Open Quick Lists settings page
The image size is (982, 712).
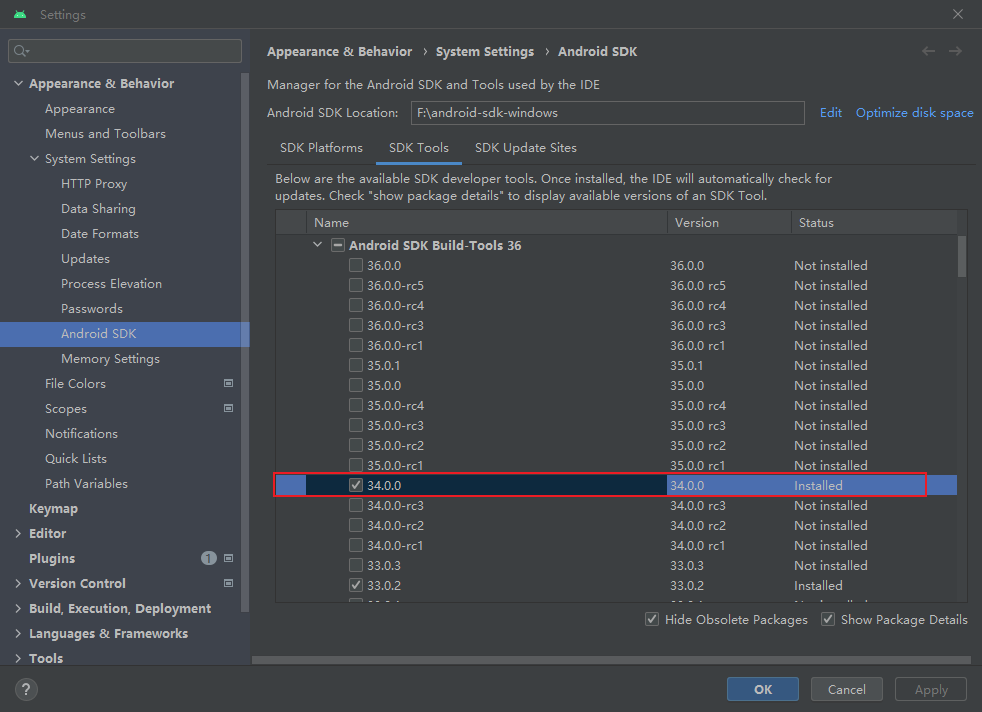(76, 458)
